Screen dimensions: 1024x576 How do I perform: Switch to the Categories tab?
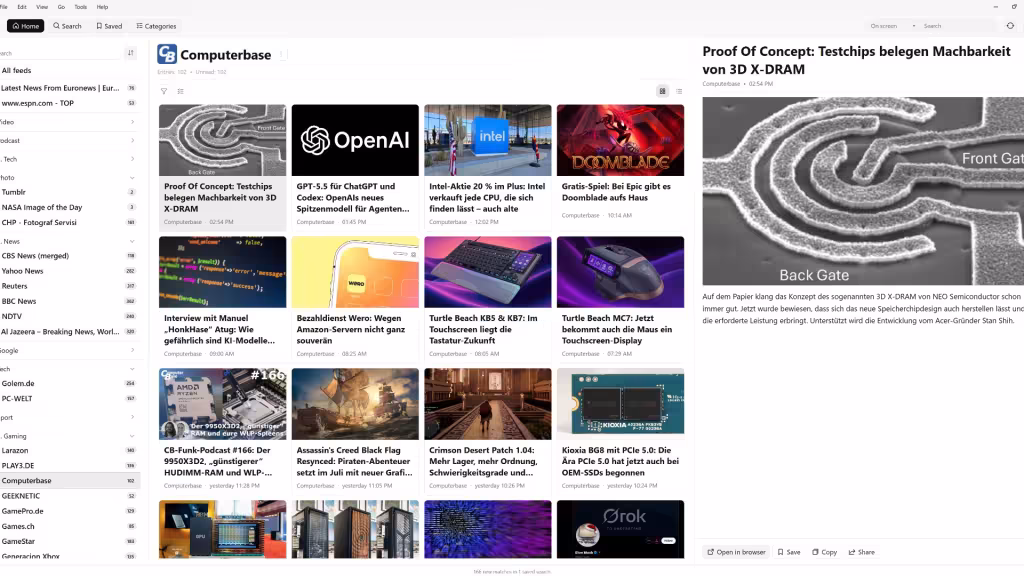pos(154,26)
